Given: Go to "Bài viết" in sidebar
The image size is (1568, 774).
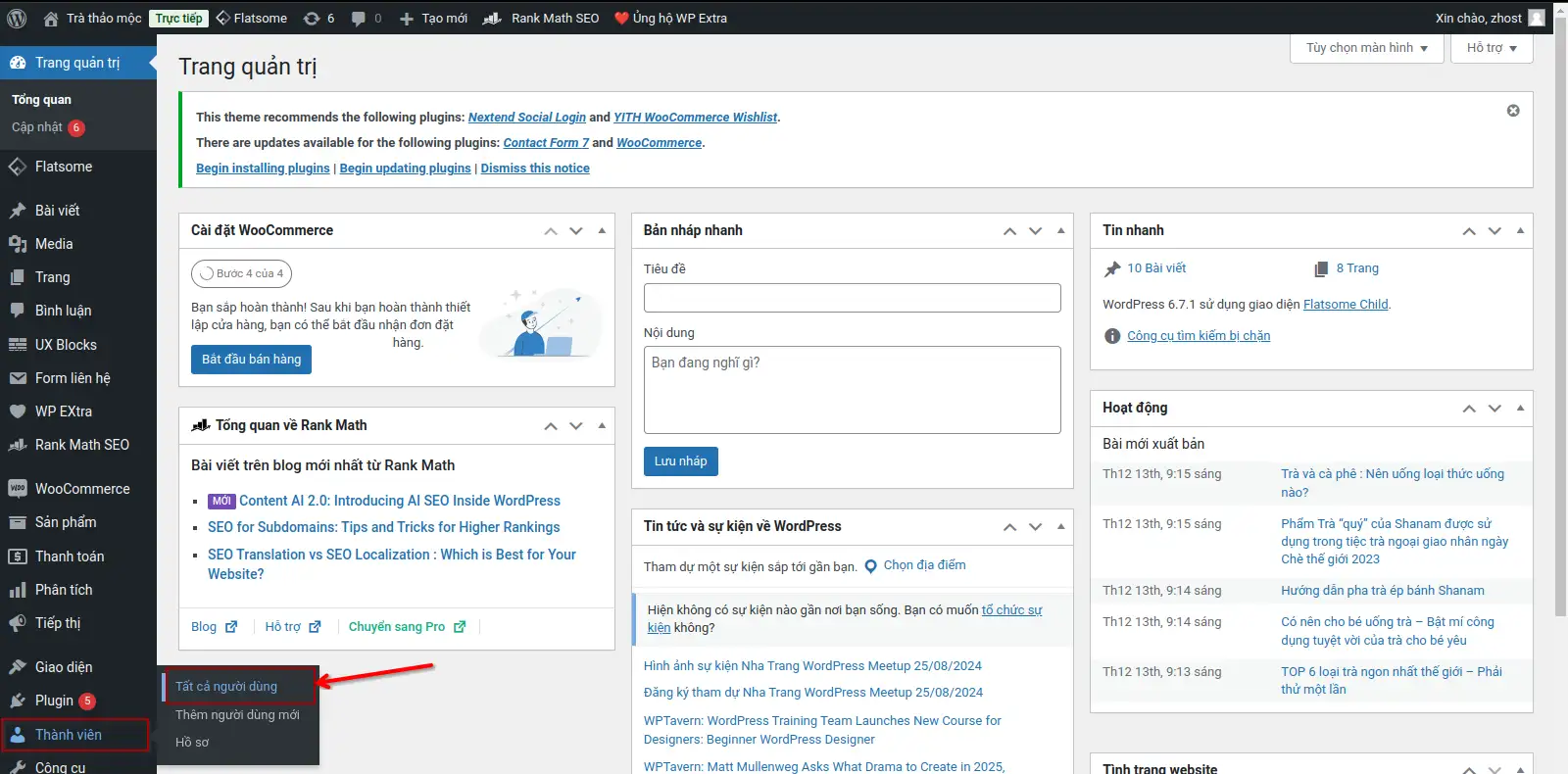Looking at the screenshot, I should (78, 211).
